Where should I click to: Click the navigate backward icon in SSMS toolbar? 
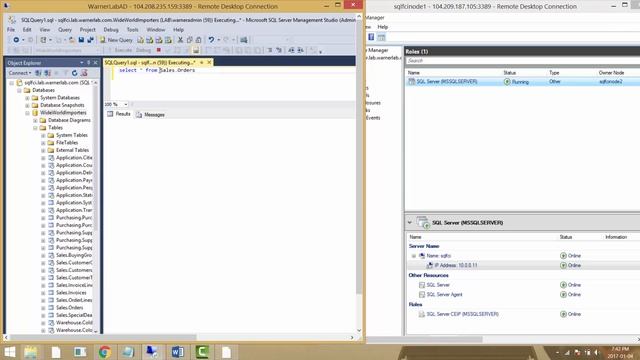click(16, 40)
